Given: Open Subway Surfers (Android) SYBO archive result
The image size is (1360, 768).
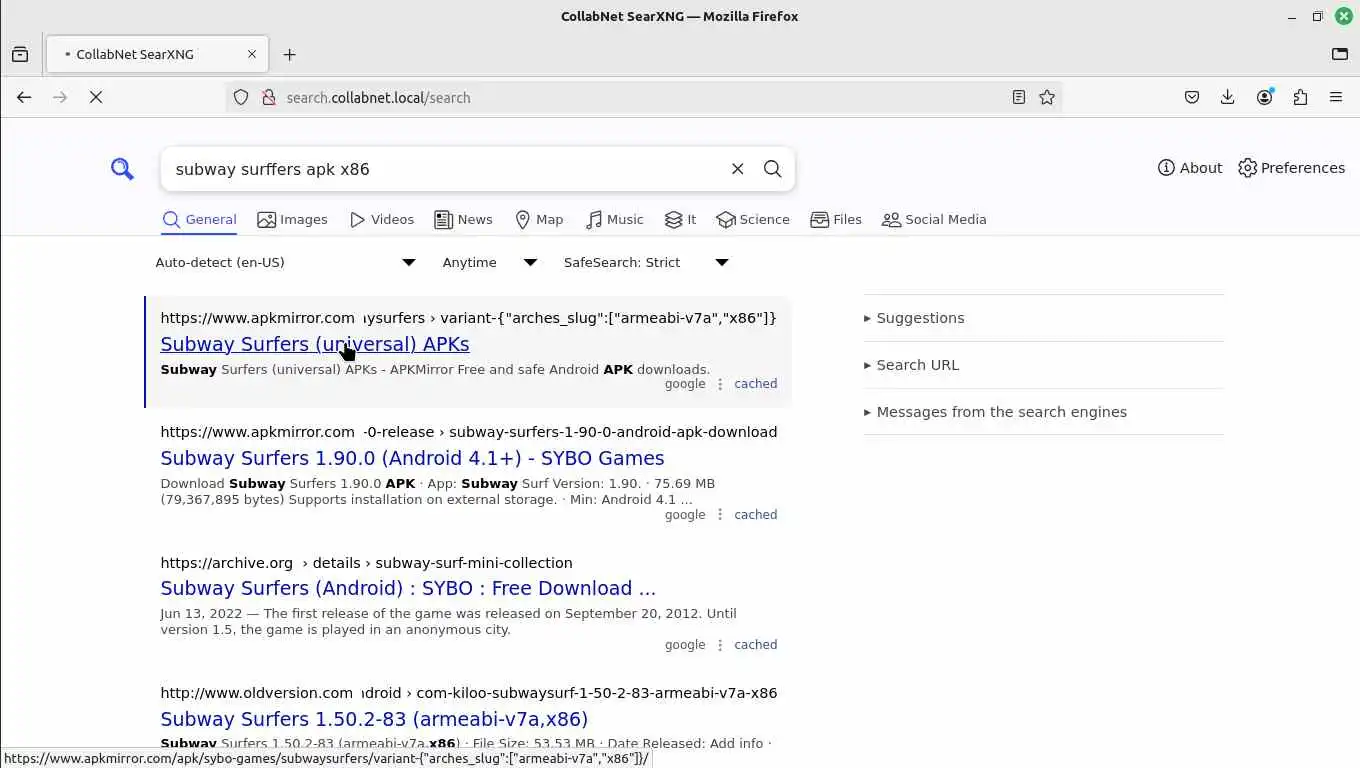Looking at the screenshot, I should (x=408, y=588).
